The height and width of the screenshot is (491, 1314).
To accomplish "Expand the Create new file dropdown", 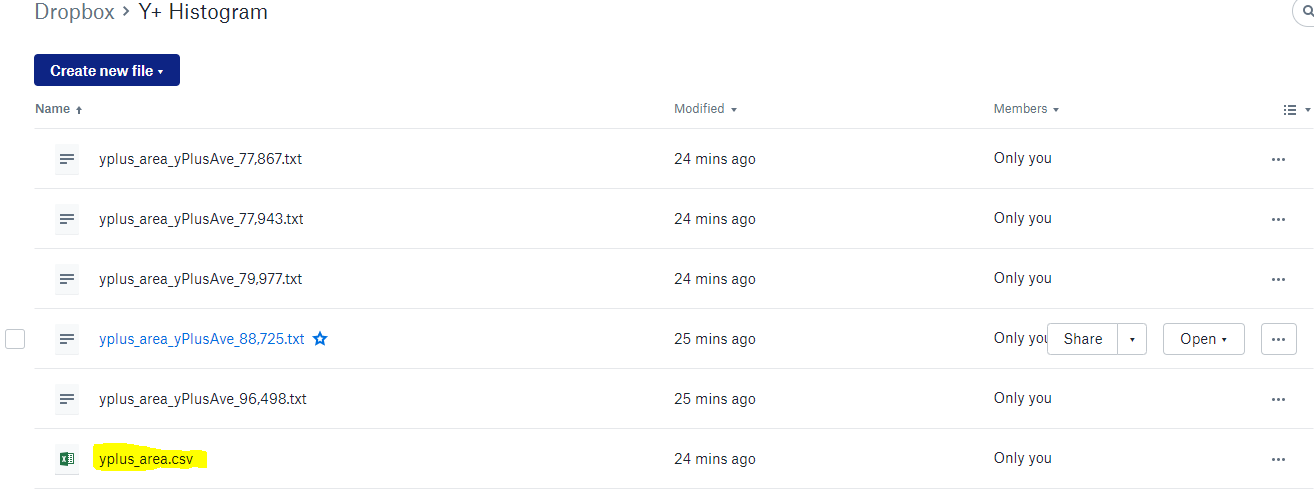I will point(107,71).
